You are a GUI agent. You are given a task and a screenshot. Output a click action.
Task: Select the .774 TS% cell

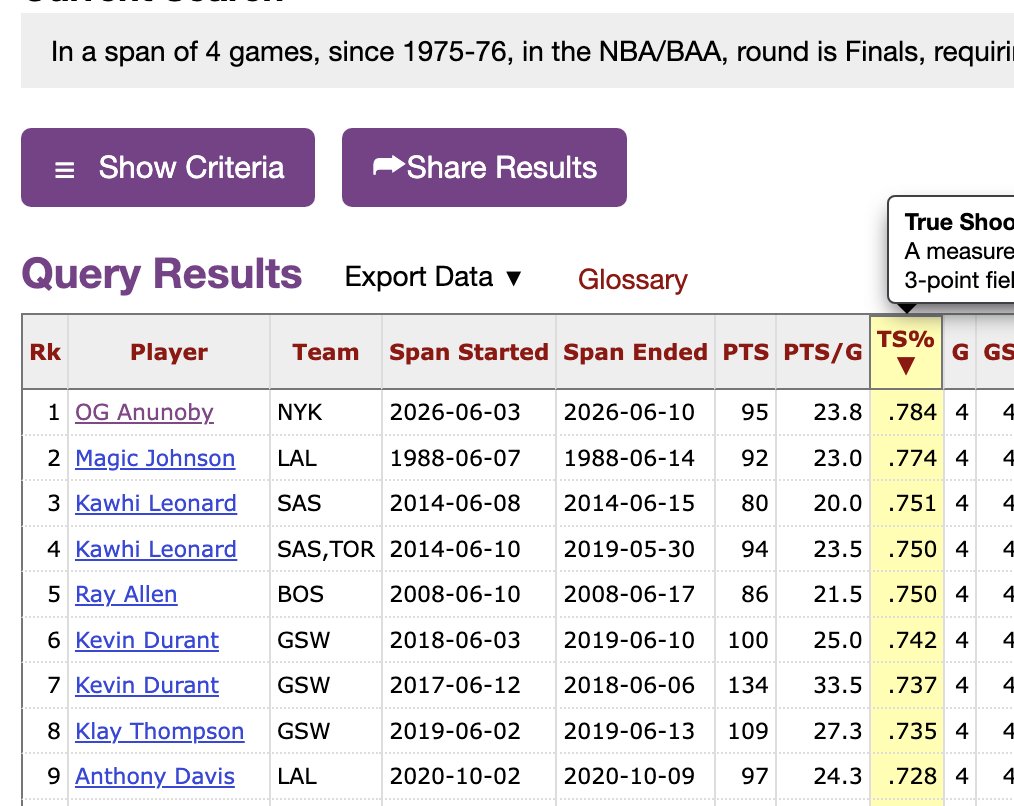[907, 458]
